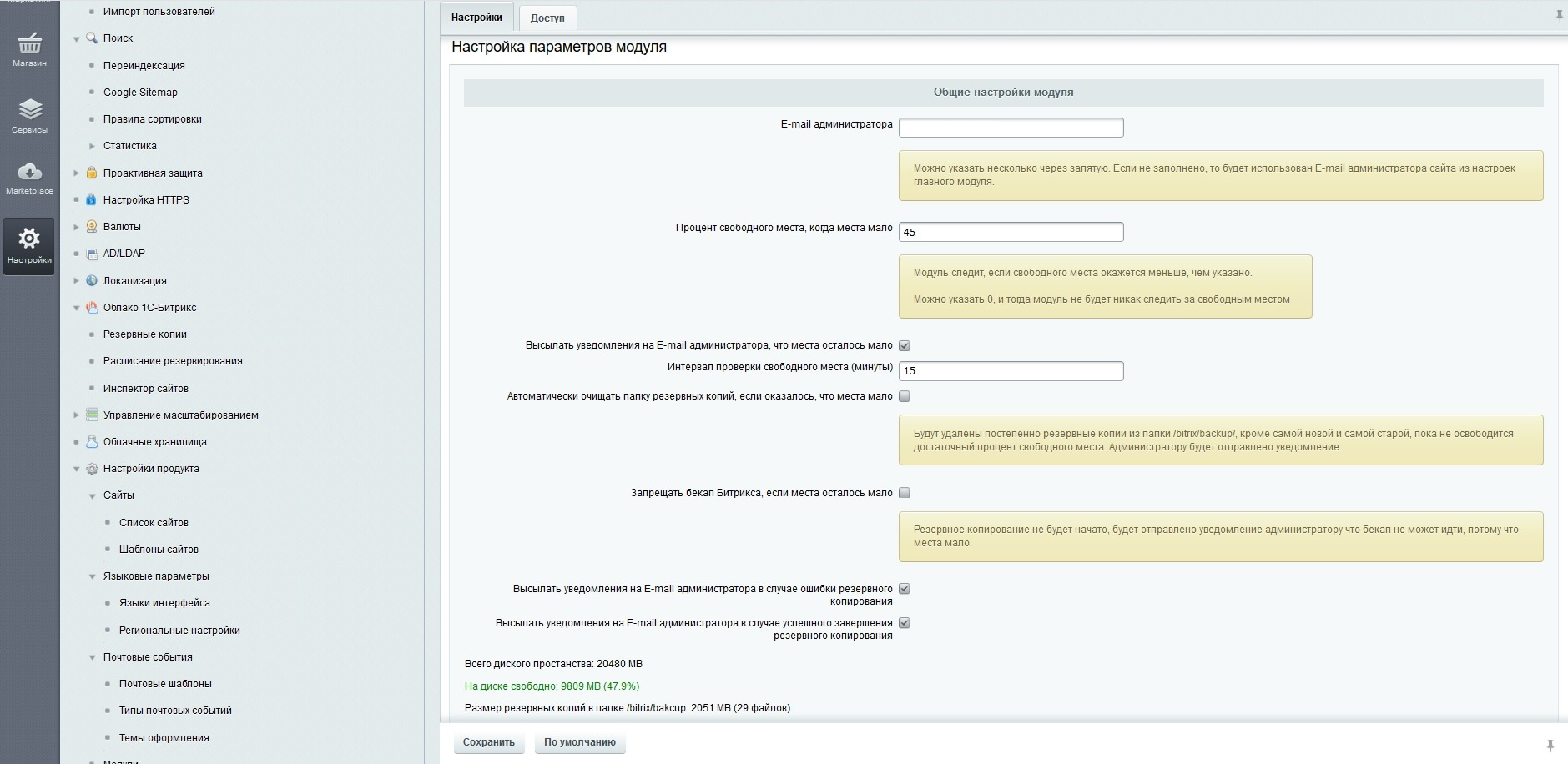Viewport: 1568px width, 764px height.
Task: Enable Запрещать бекап Битрикса checkbox
Action: pos(905,493)
